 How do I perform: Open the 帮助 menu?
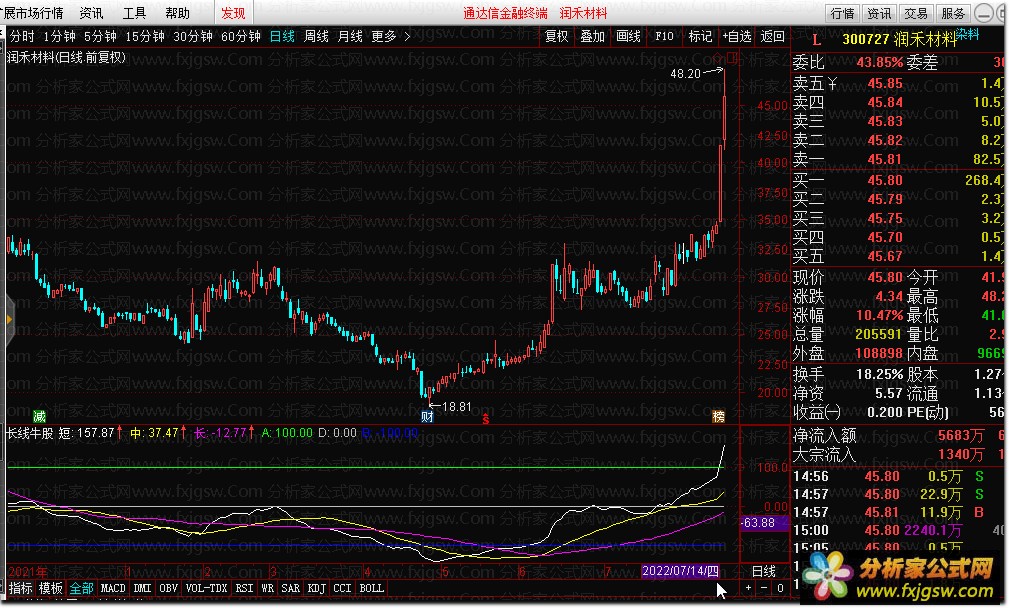coord(177,13)
